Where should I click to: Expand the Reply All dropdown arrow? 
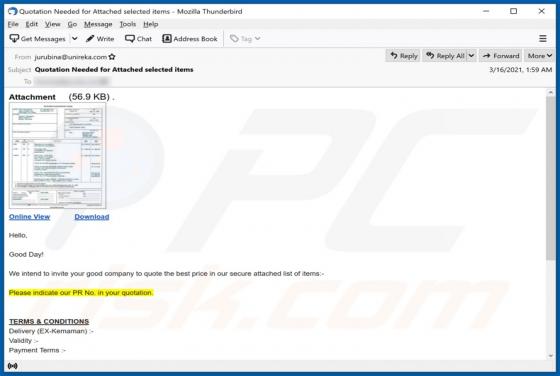471,56
